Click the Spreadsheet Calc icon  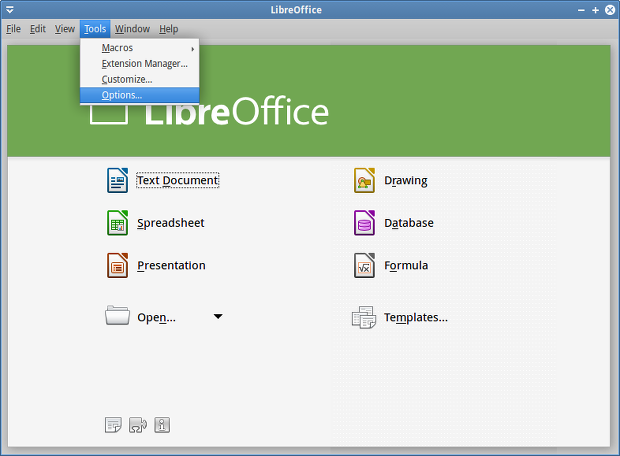[117, 223]
